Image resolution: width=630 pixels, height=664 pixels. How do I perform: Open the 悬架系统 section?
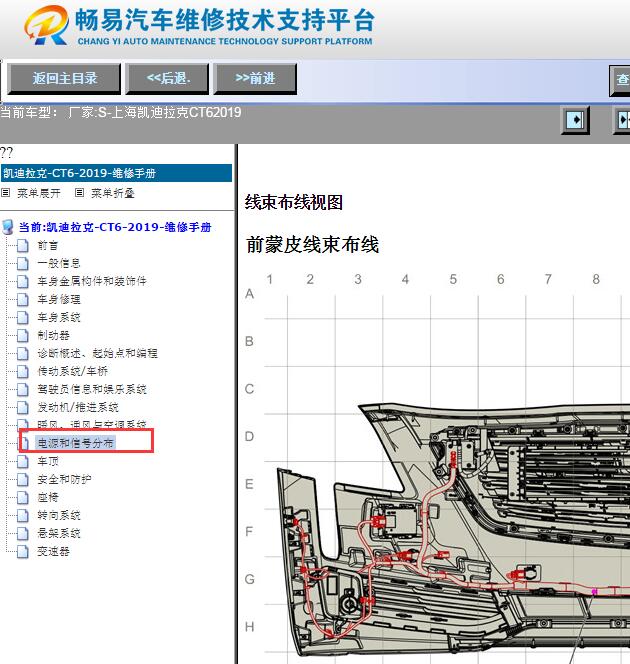pyautogui.click(x=58, y=533)
